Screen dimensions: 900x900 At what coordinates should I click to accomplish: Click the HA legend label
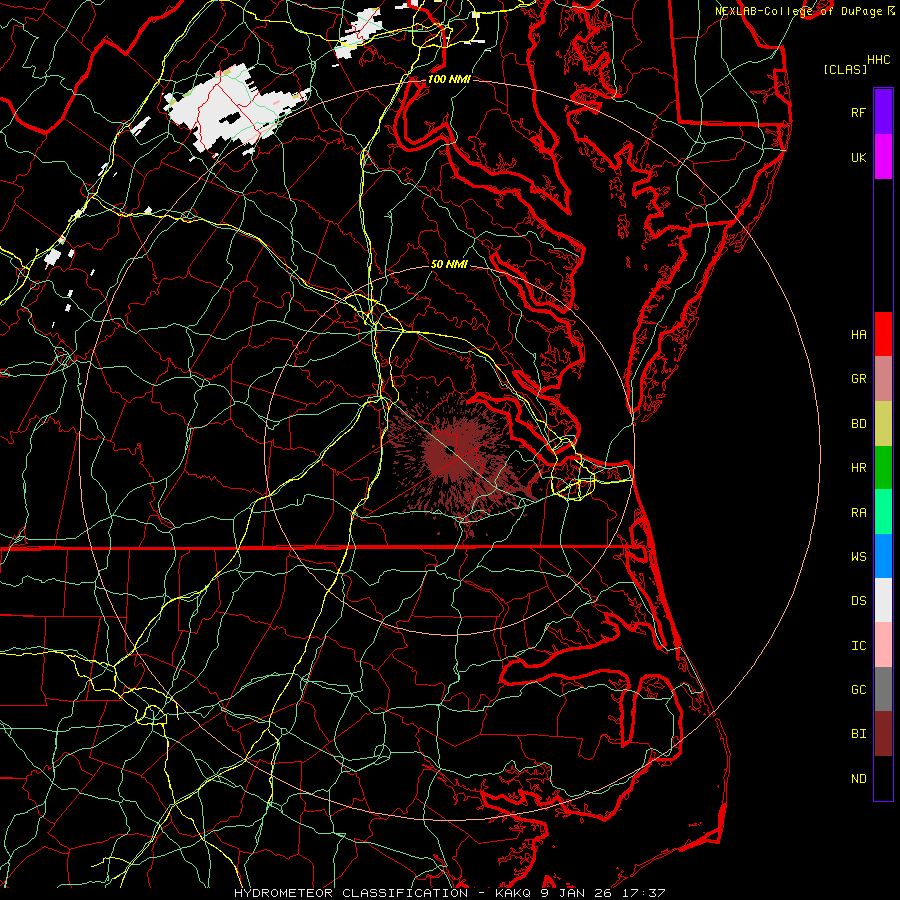pyautogui.click(x=859, y=335)
